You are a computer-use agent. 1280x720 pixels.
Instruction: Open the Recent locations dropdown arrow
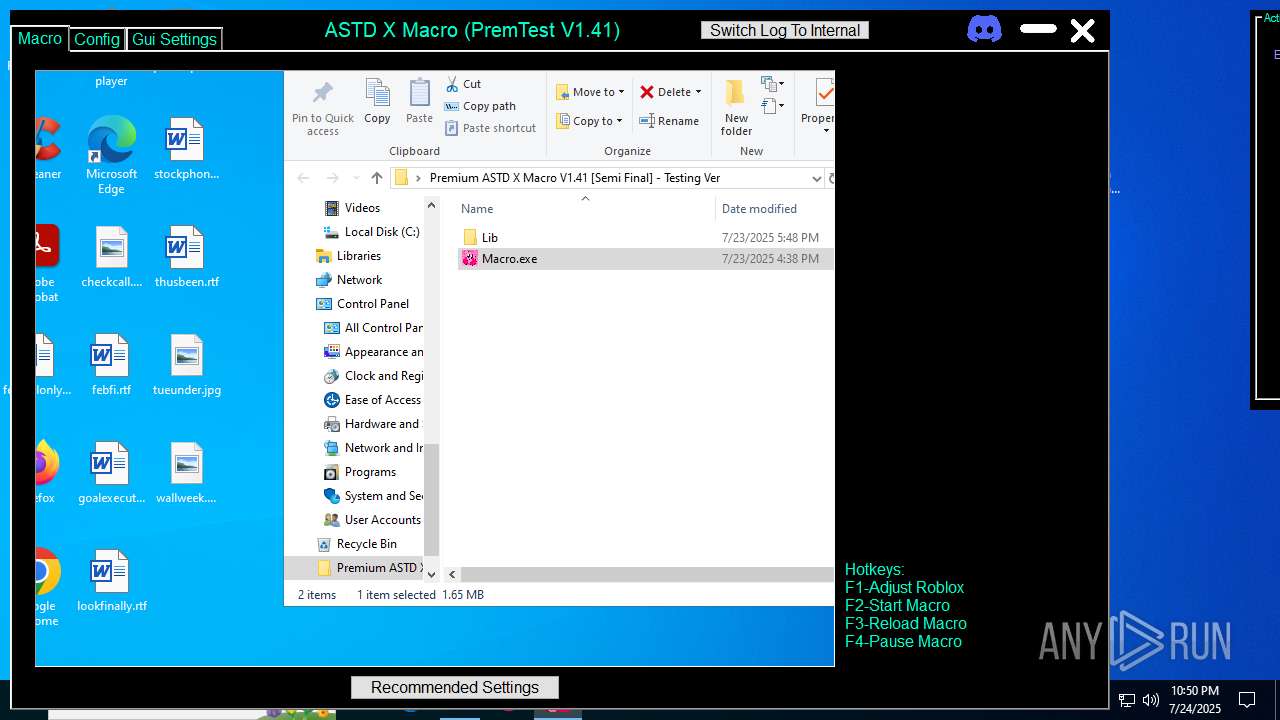tap(354, 178)
